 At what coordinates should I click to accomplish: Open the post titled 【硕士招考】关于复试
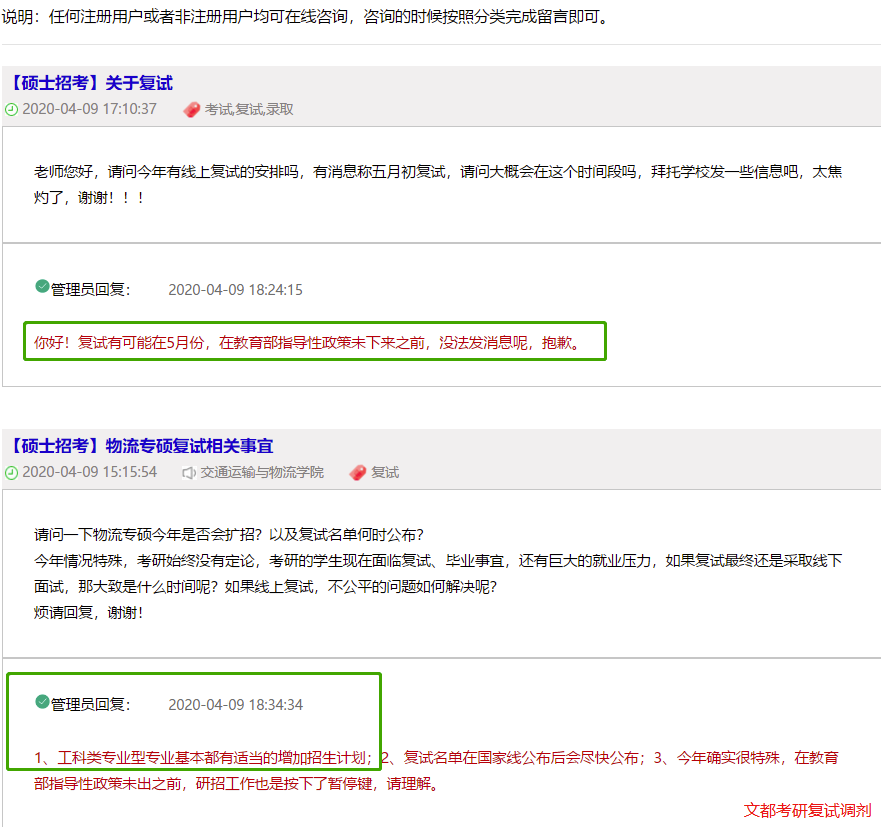[x=92, y=83]
